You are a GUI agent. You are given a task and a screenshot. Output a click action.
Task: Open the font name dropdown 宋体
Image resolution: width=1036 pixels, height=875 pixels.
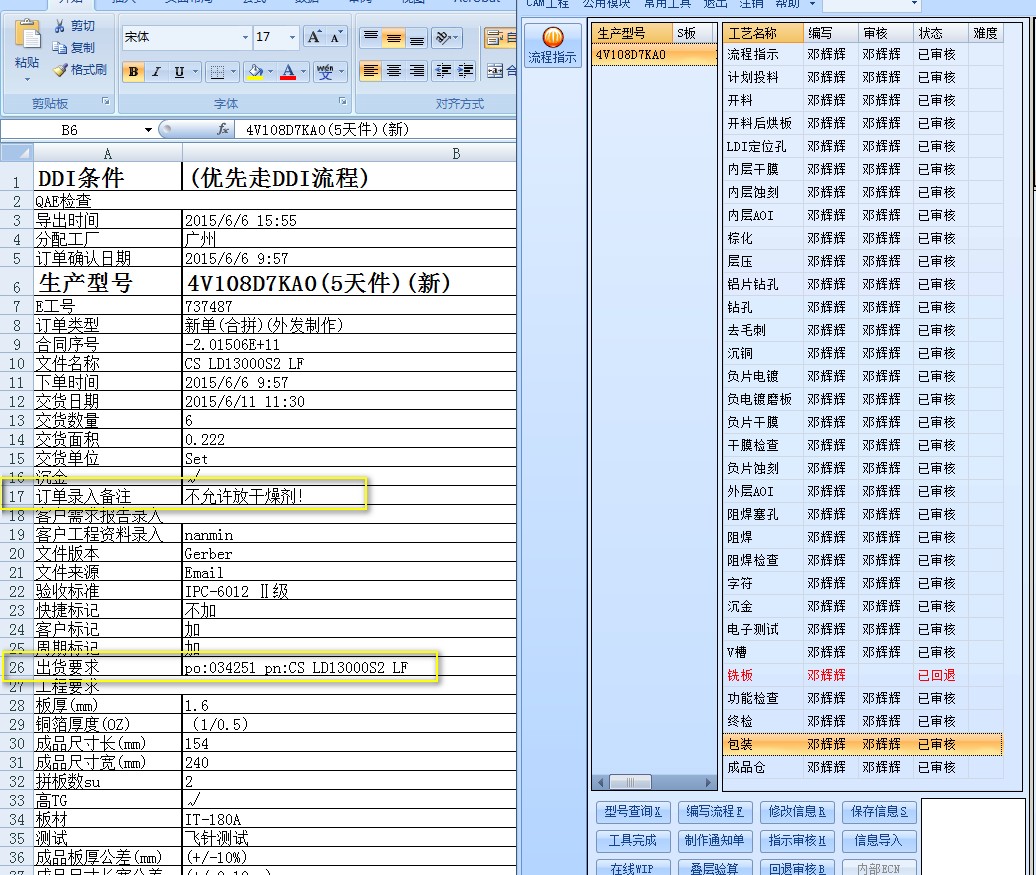(x=245, y=37)
